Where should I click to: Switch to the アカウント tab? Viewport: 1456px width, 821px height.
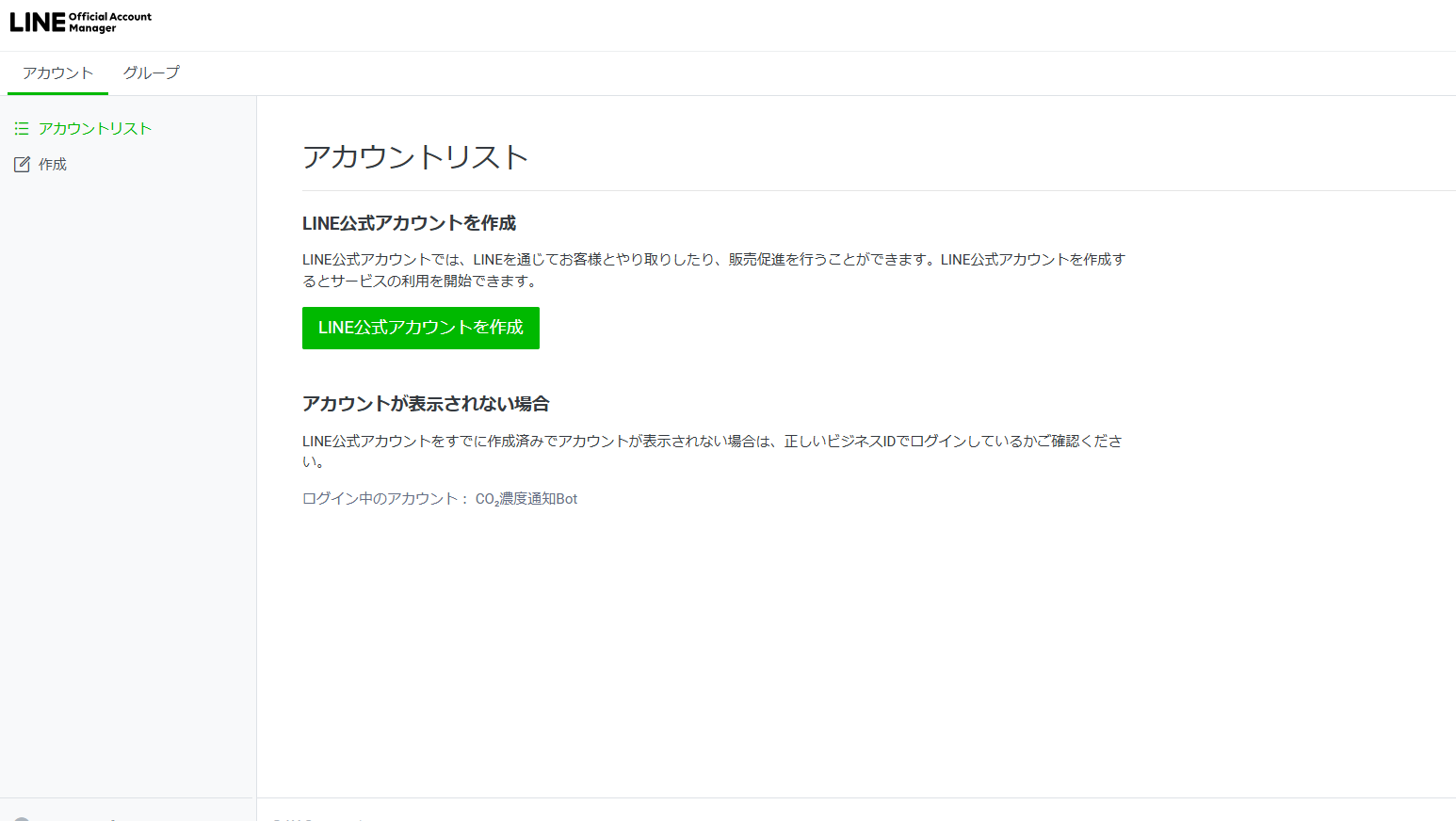57,72
